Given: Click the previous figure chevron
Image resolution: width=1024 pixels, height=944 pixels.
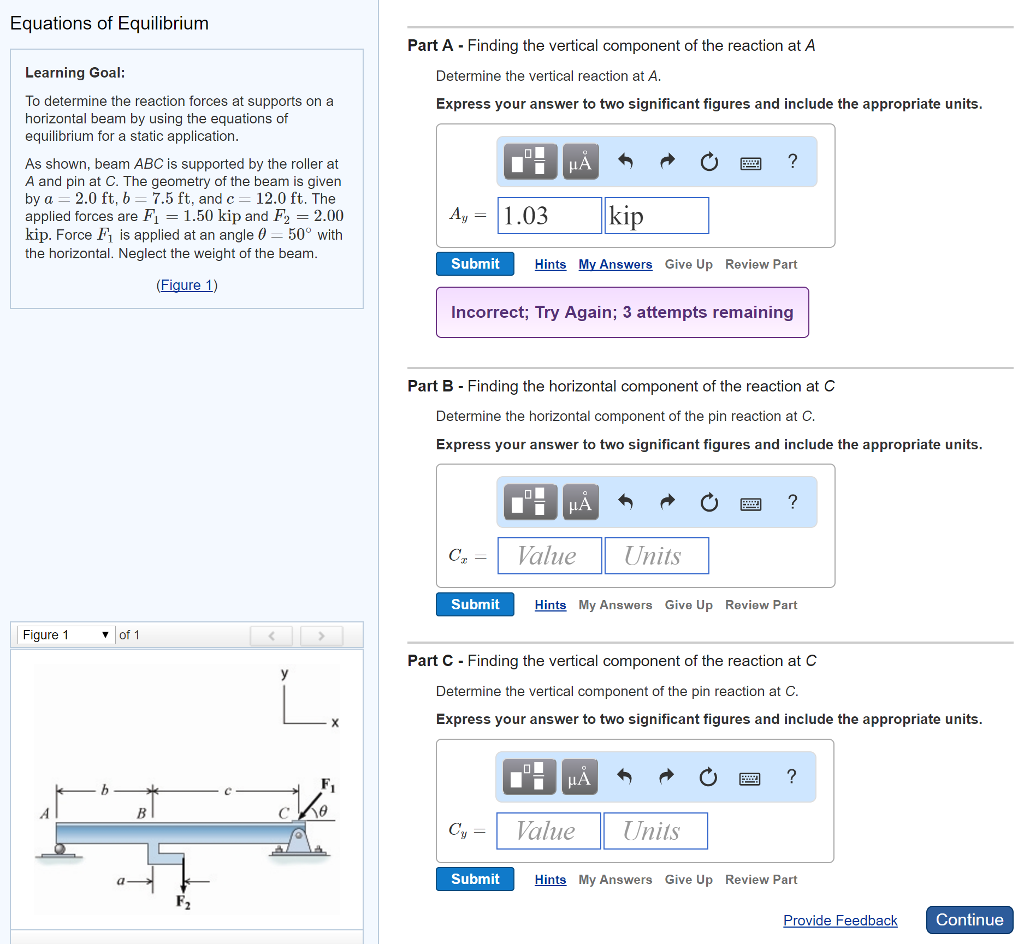Looking at the screenshot, I should click(271, 634).
